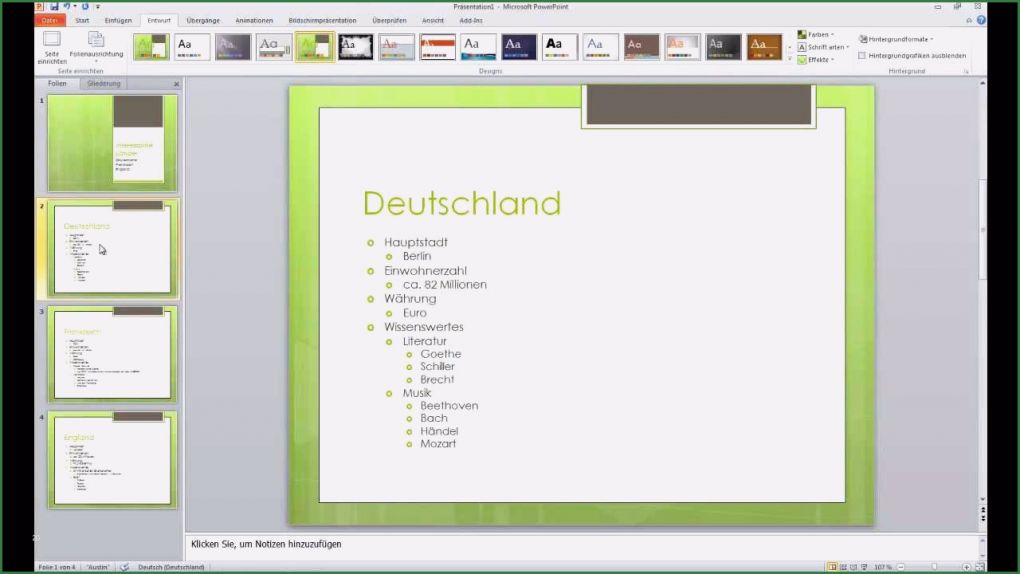The image size is (1020, 574).
Task: Apply the orange-brown theme at gallery end
Action: [764, 47]
